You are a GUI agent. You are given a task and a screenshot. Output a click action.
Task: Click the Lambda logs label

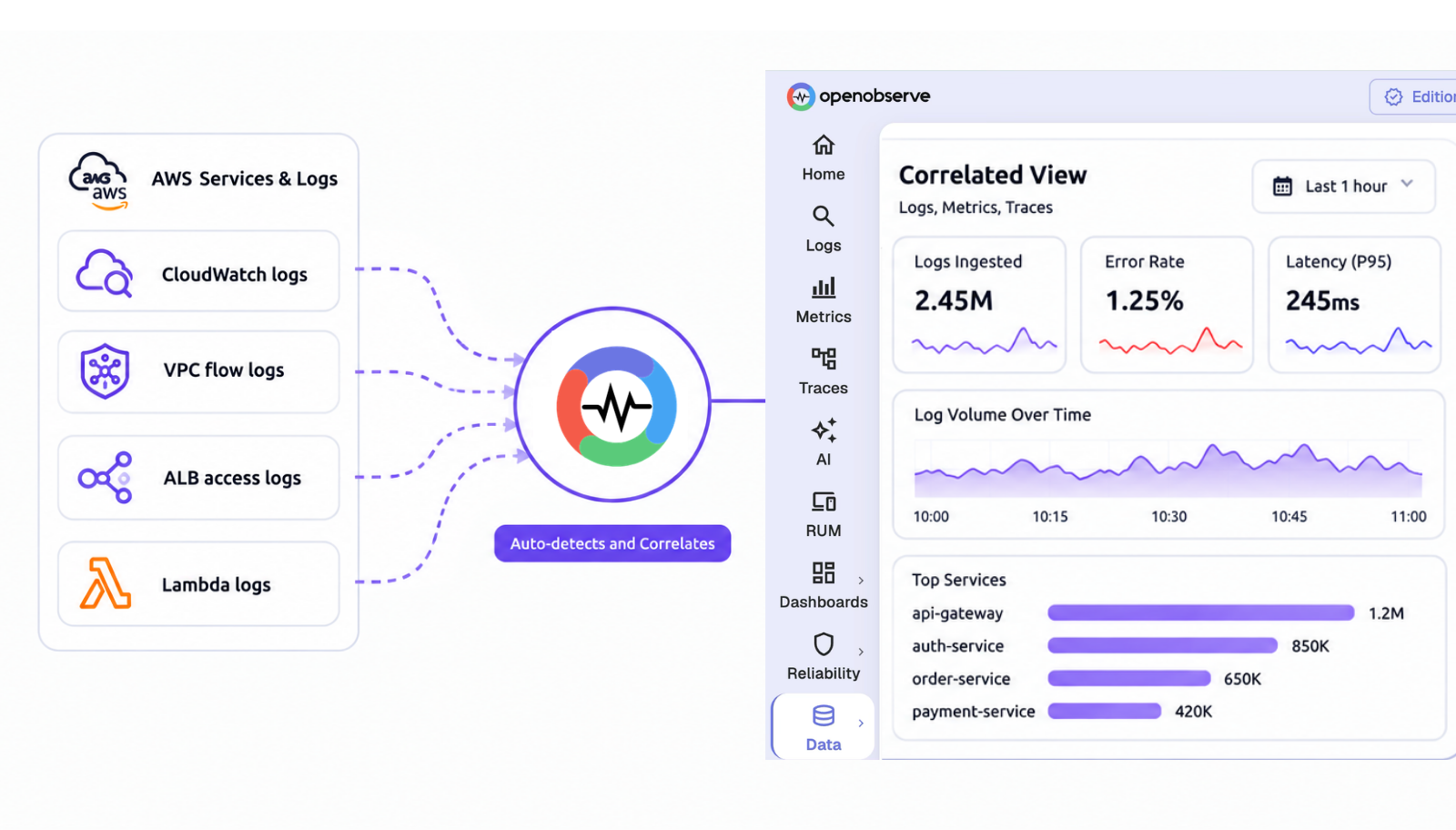tap(217, 584)
